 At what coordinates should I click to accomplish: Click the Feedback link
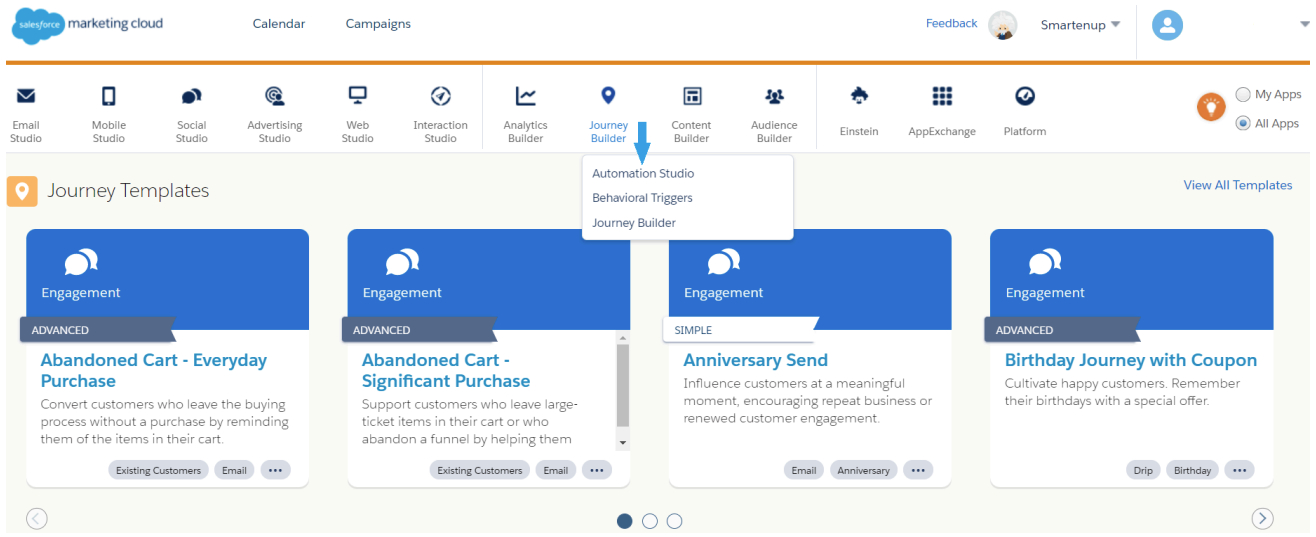click(952, 23)
